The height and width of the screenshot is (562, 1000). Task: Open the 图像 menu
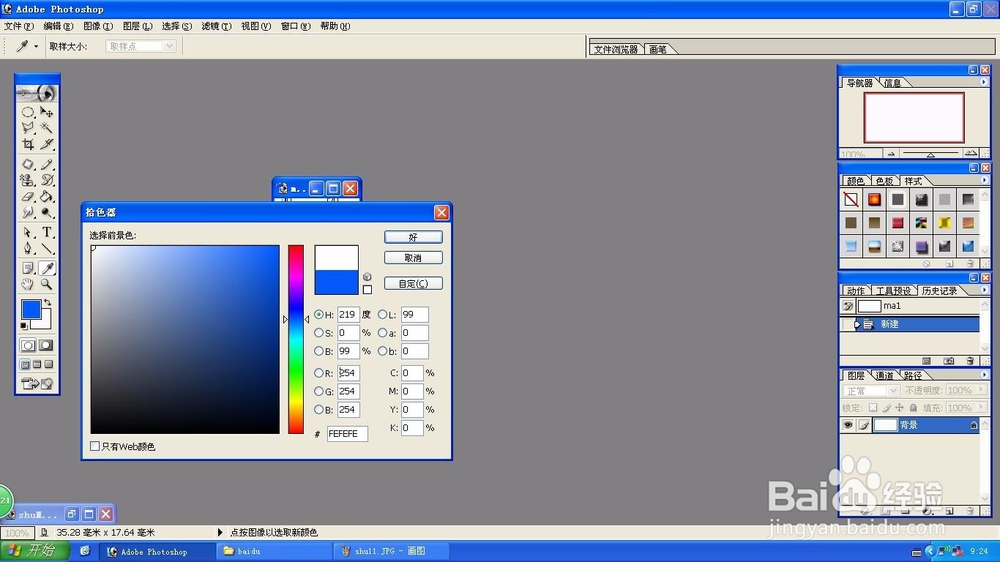pyautogui.click(x=98, y=26)
